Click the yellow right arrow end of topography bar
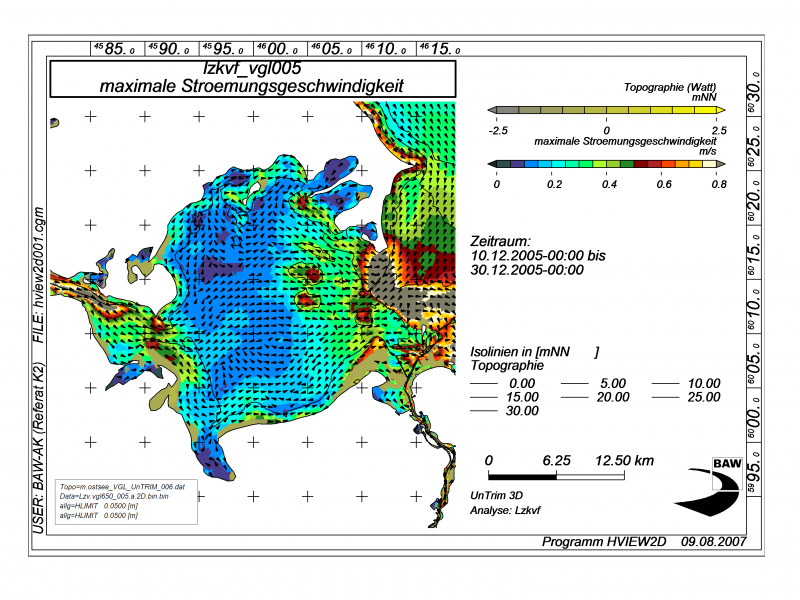 click(x=721, y=110)
